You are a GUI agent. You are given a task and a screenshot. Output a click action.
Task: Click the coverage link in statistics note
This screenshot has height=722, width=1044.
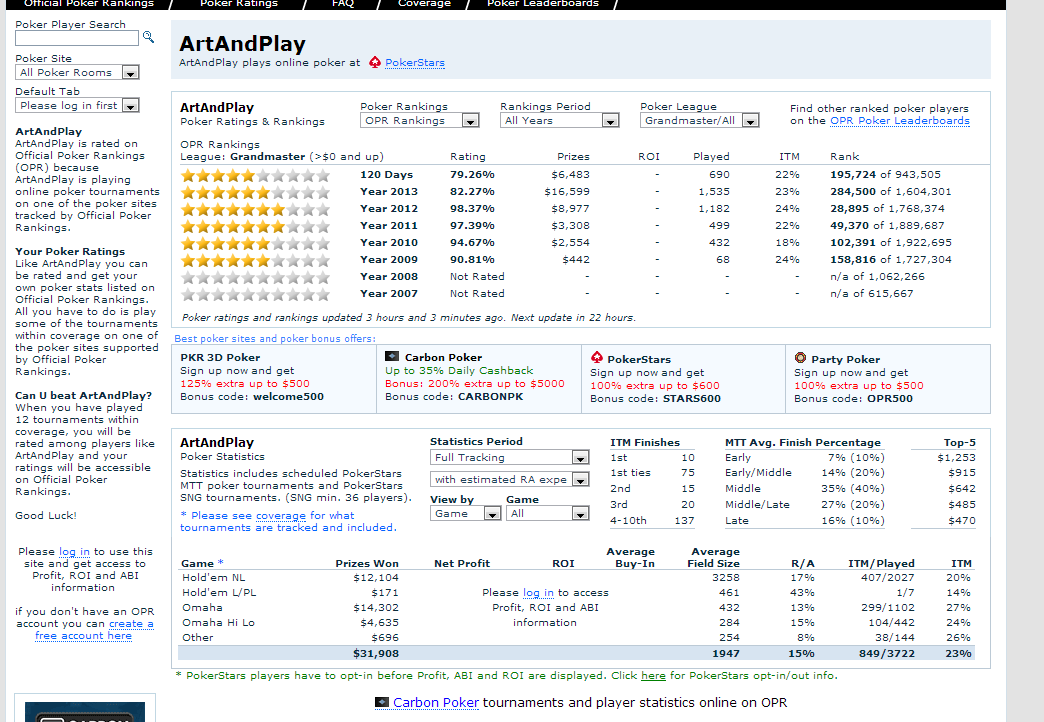281,516
